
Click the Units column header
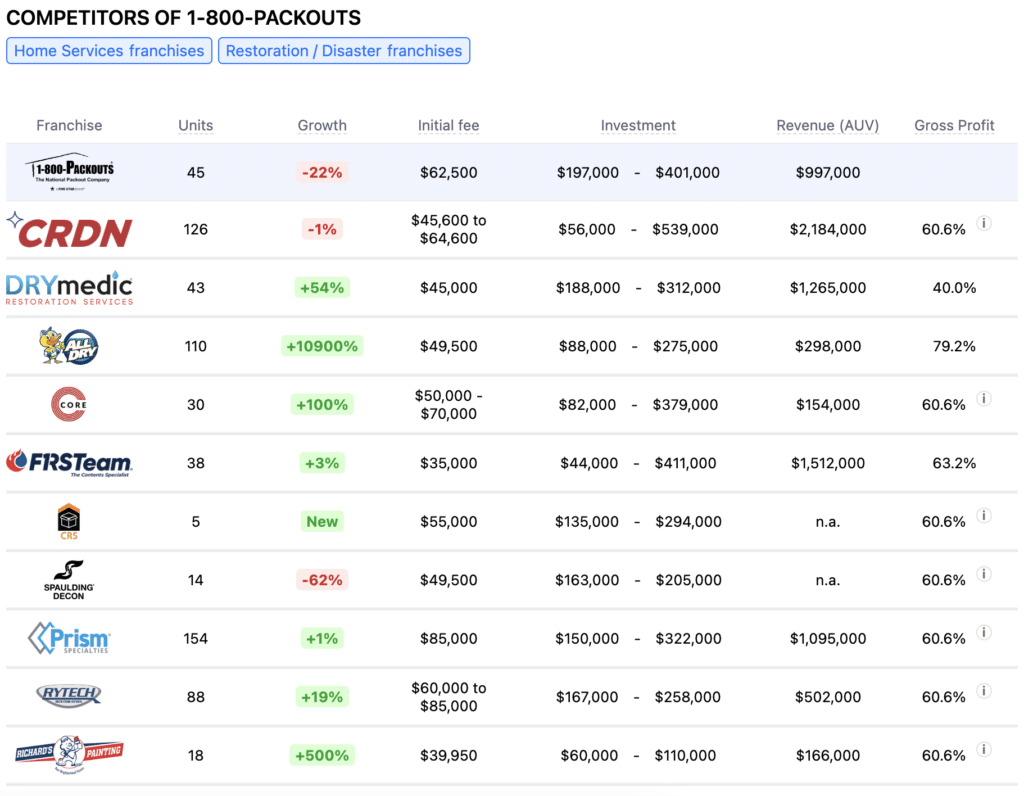pos(196,125)
